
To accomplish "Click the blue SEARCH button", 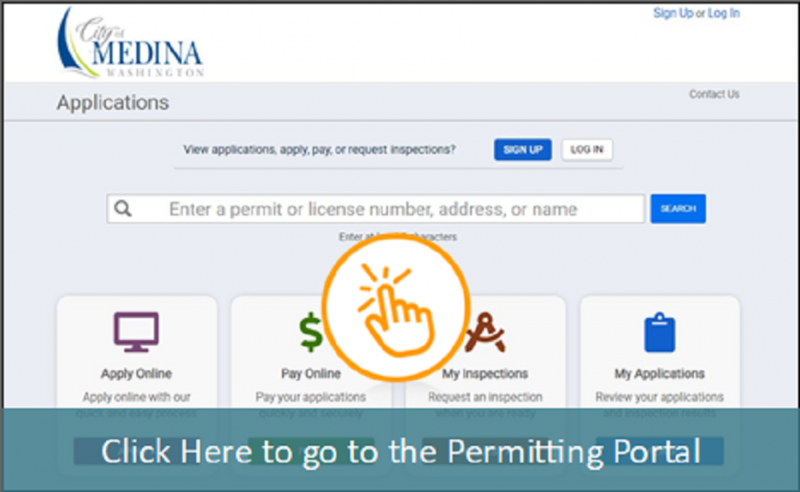I will tap(678, 208).
